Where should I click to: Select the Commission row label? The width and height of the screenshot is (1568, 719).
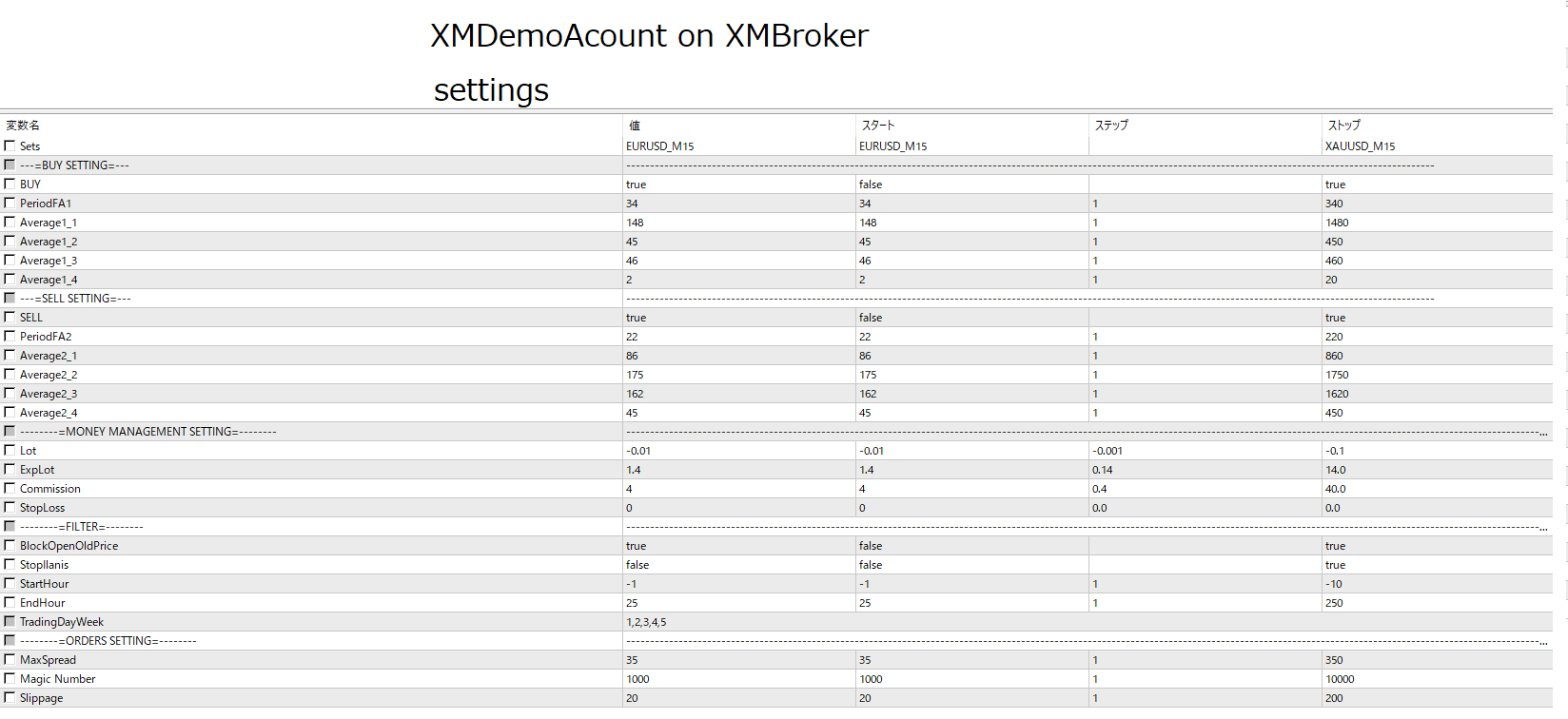tap(50, 489)
